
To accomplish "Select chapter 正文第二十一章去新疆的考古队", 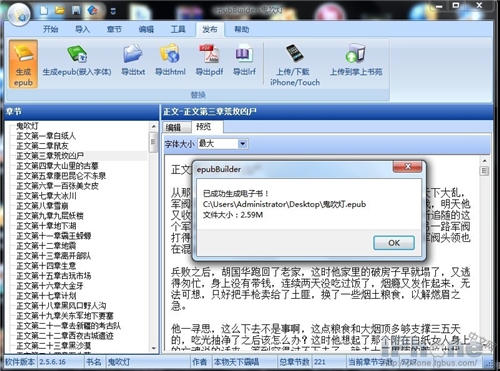I will point(68,326).
